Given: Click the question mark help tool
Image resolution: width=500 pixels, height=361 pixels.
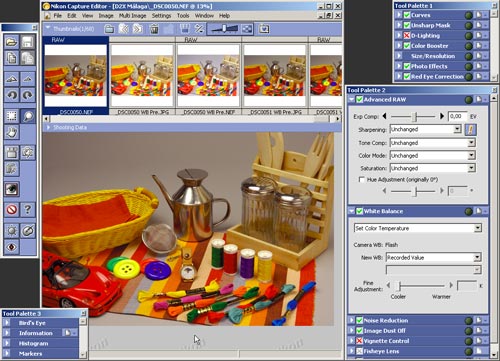Looking at the screenshot, I should click(28, 210).
